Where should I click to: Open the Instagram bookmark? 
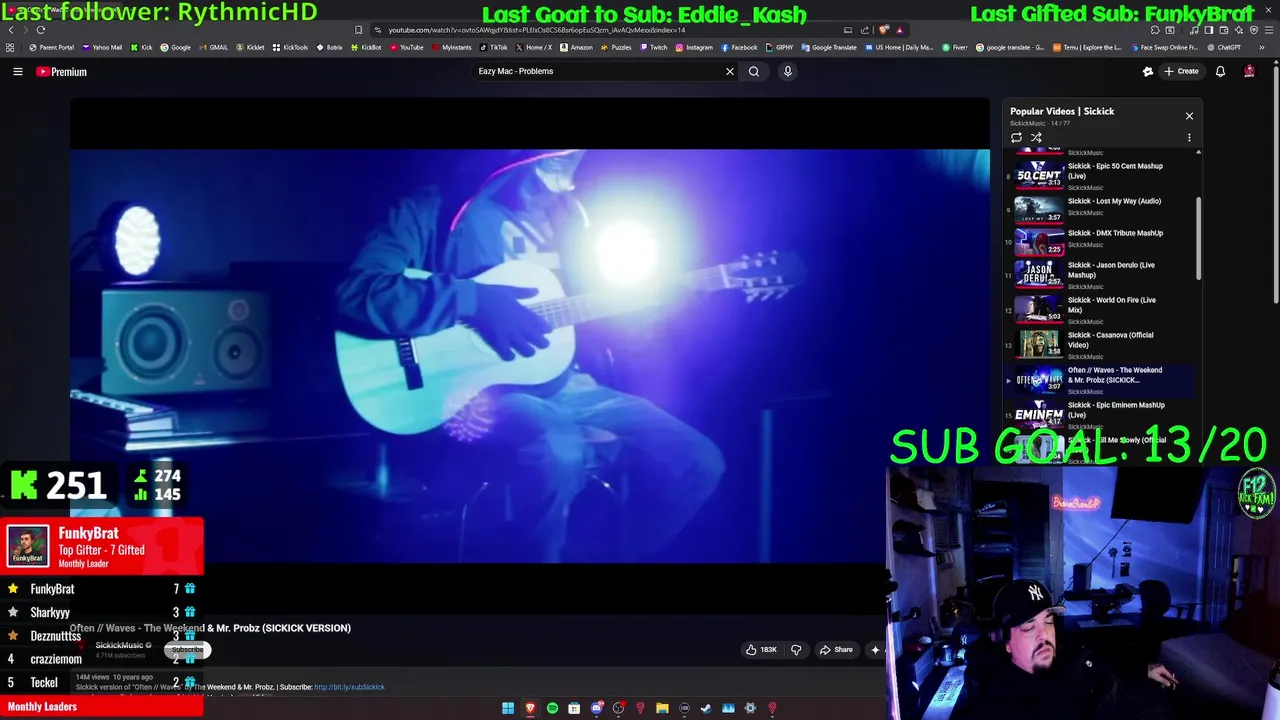click(694, 47)
